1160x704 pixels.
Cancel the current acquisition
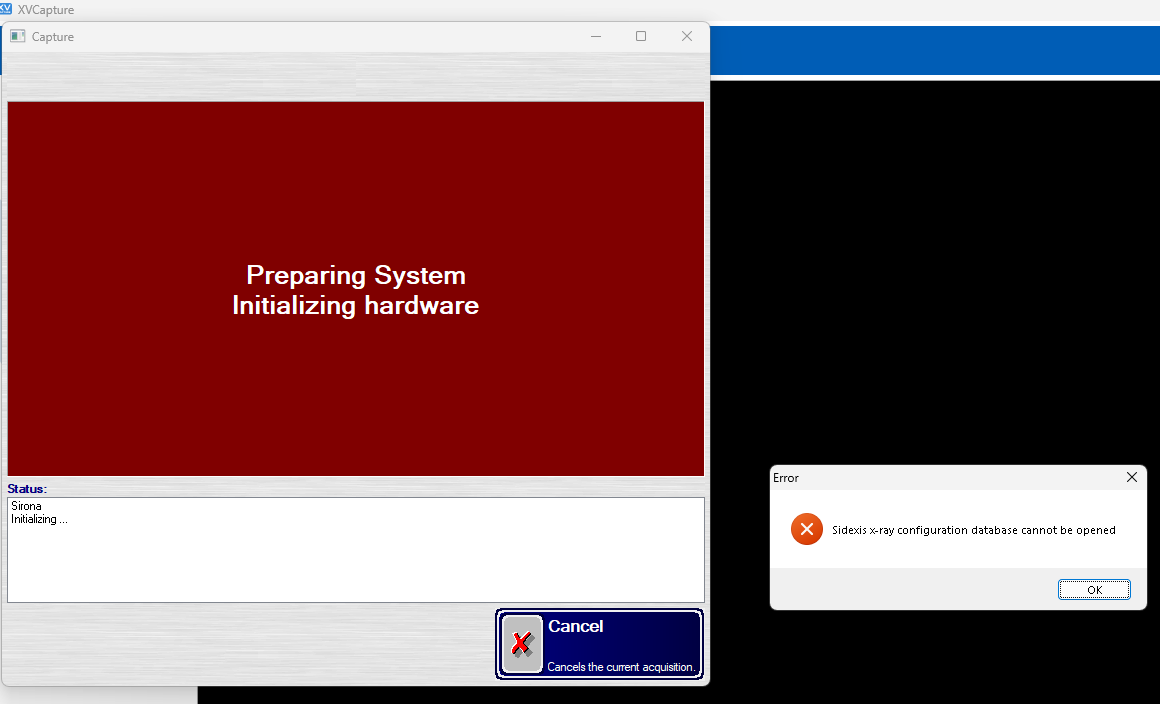point(599,644)
